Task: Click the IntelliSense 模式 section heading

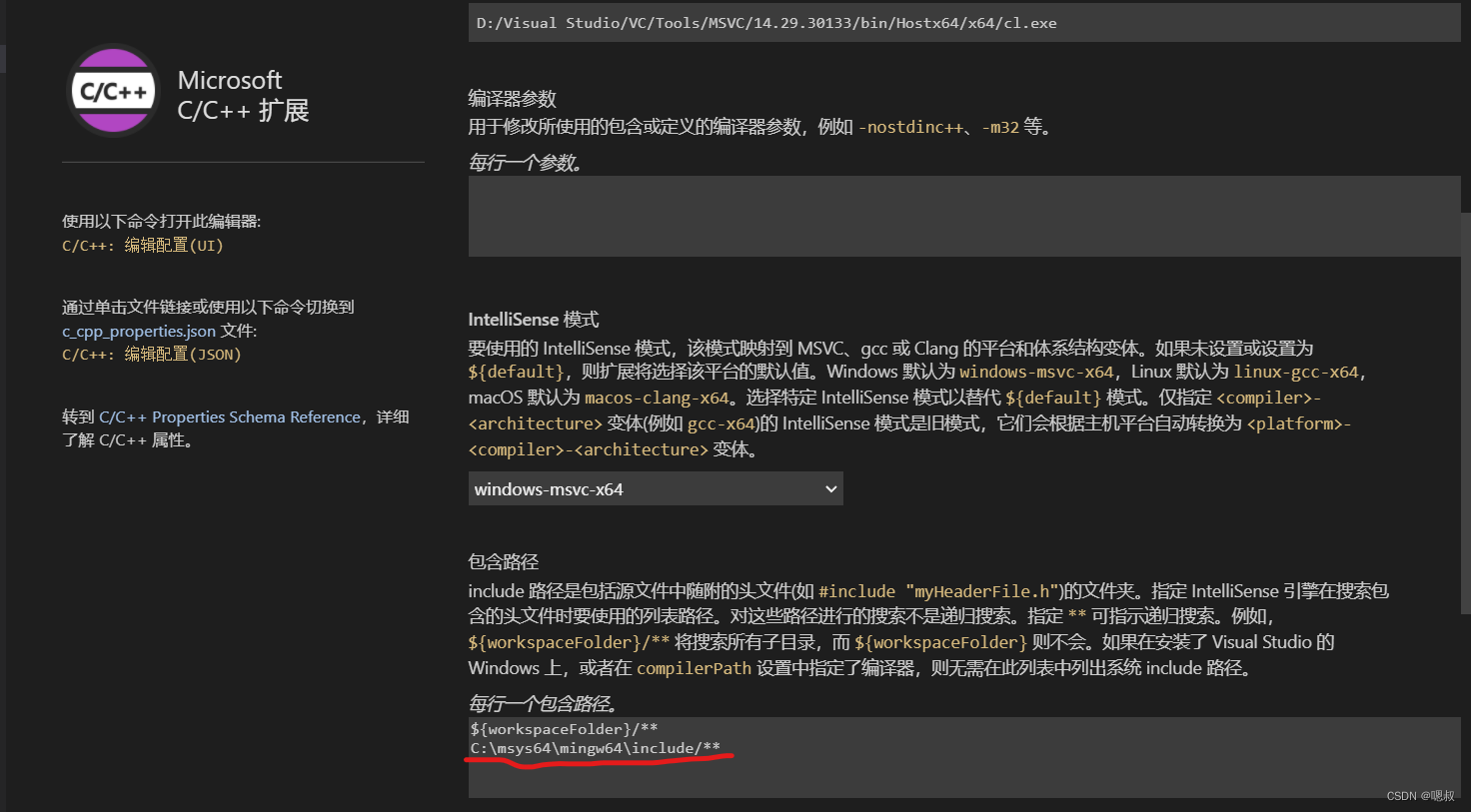Action: (x=534, y=320)
